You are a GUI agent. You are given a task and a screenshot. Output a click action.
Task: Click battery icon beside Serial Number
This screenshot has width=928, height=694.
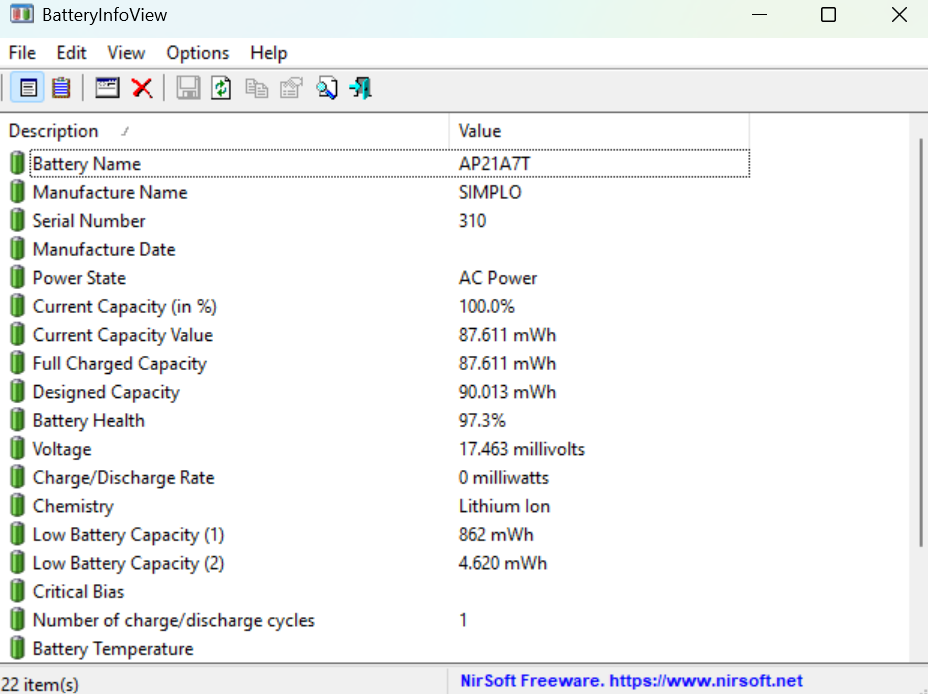(x=17, y=220)
